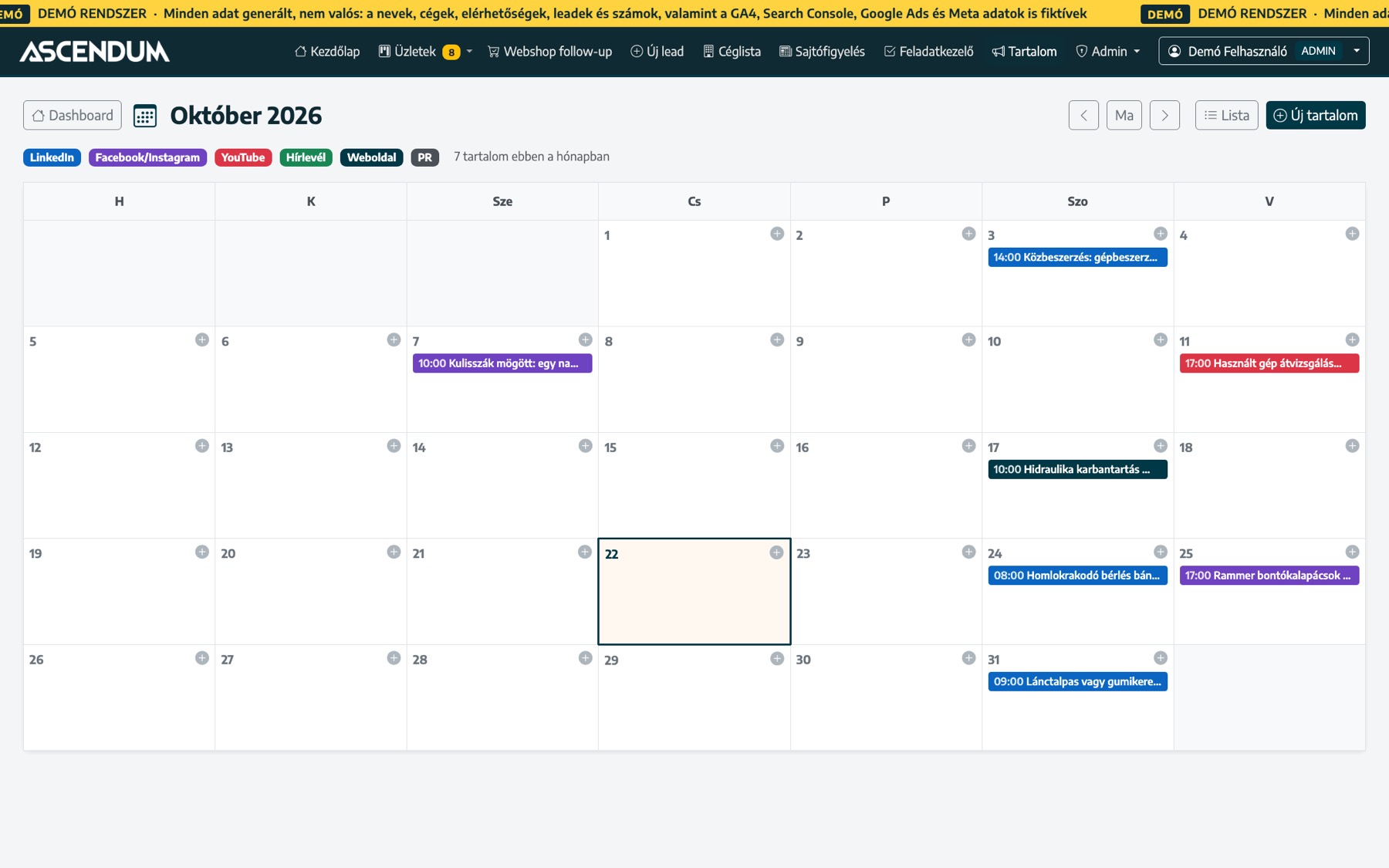Go to next month arrow
Screen dimensions: 1389x868
(x=1164, y=115)
